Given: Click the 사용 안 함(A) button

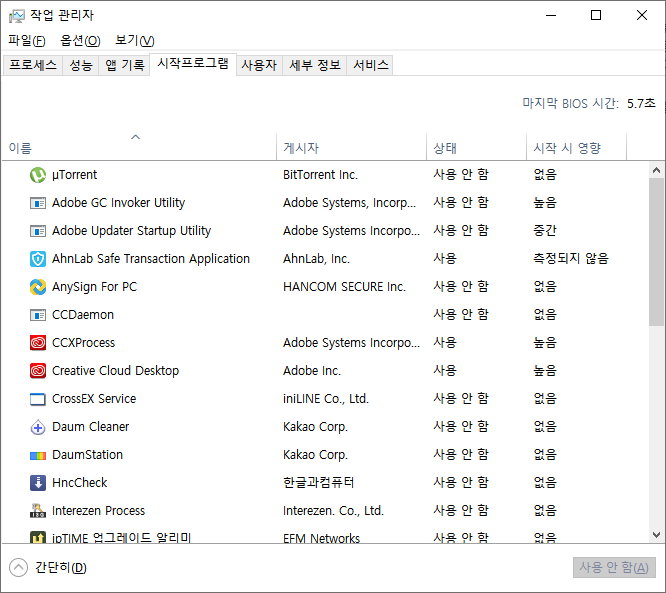Looking at the screenshot, I should coord(614,568).
